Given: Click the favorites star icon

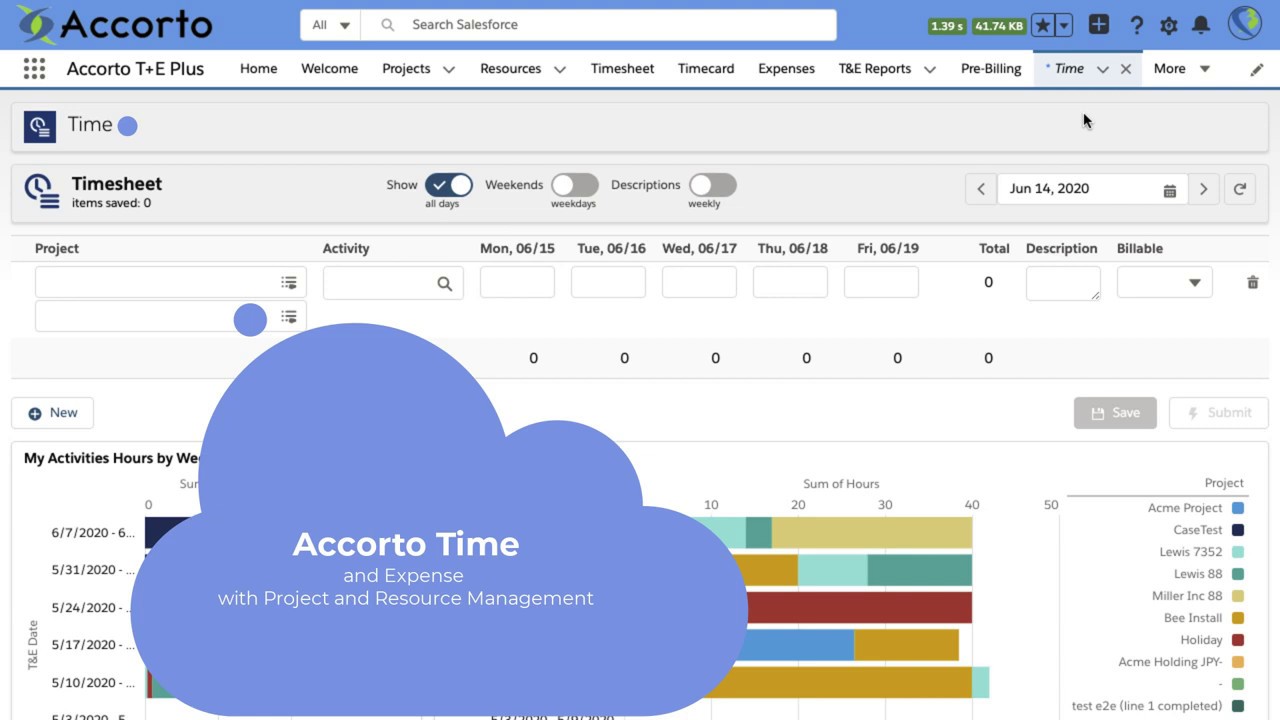Looking at the screenshot, I should 1042,25.
